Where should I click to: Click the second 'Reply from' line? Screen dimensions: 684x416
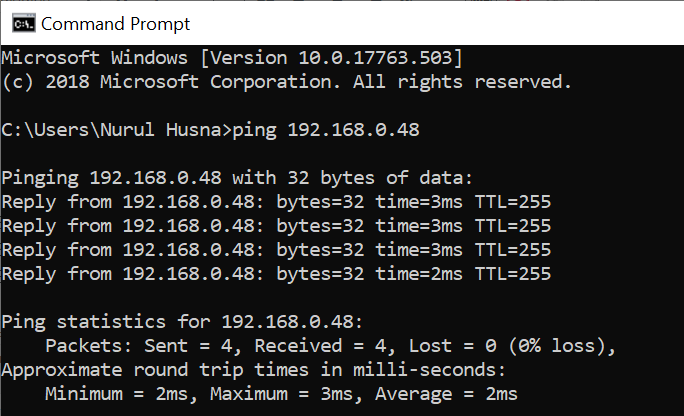point(275,225)
